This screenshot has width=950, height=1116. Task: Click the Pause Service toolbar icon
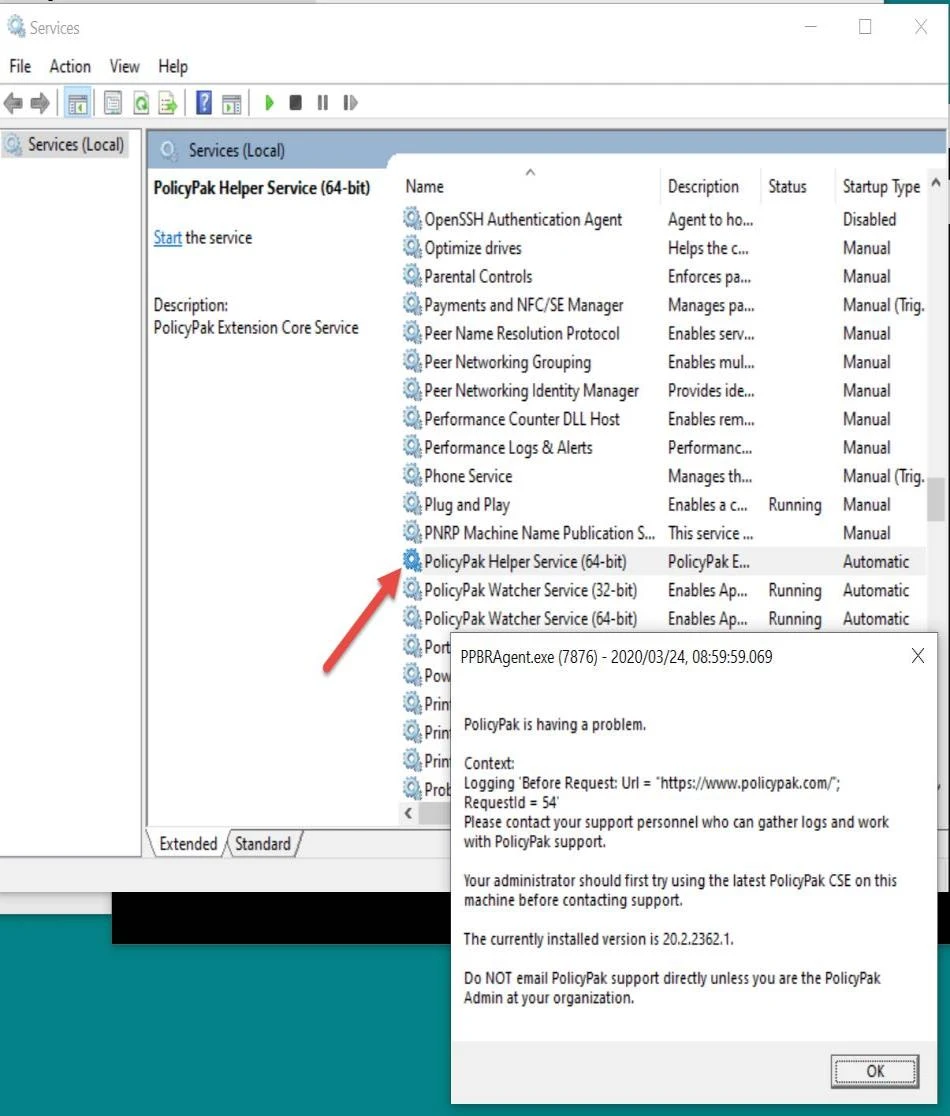coord(322,103)
